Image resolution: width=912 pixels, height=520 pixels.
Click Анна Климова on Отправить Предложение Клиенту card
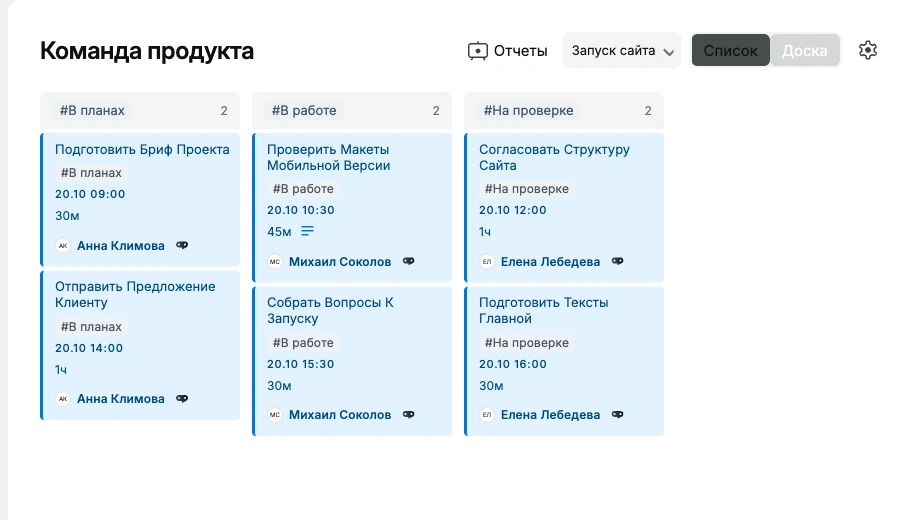[121, 399]
